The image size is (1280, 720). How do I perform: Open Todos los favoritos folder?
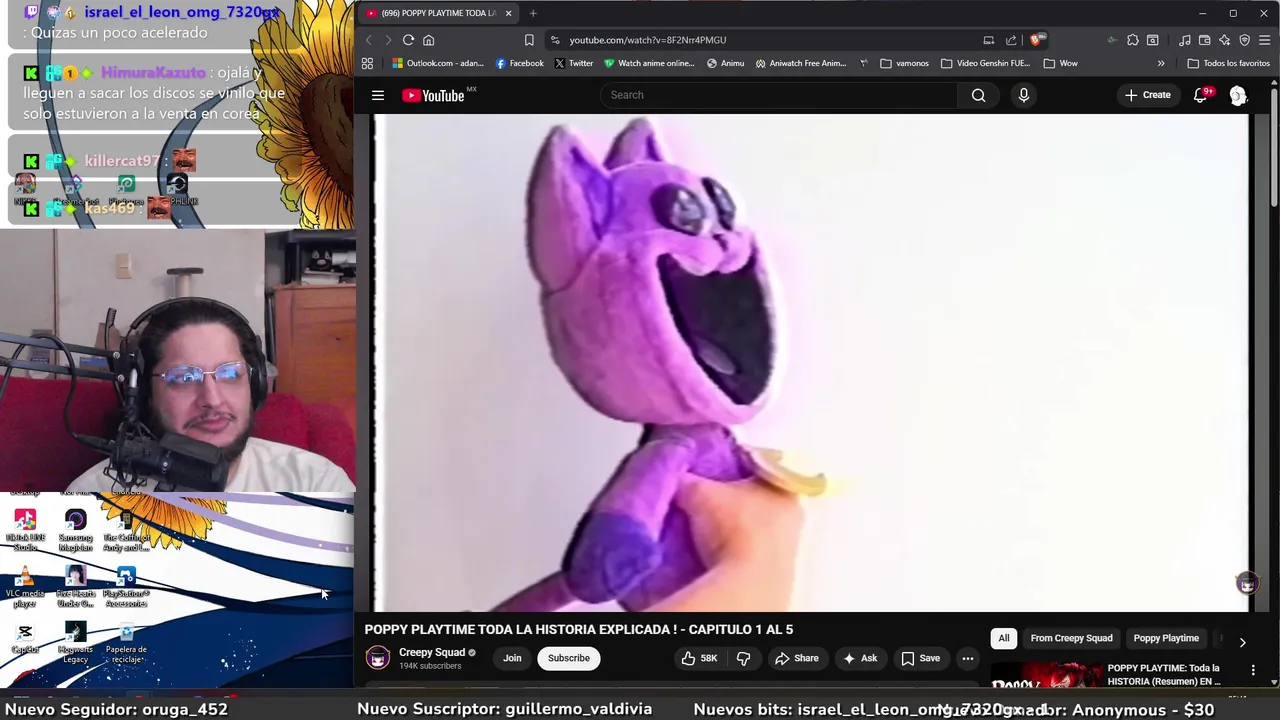1228,63
